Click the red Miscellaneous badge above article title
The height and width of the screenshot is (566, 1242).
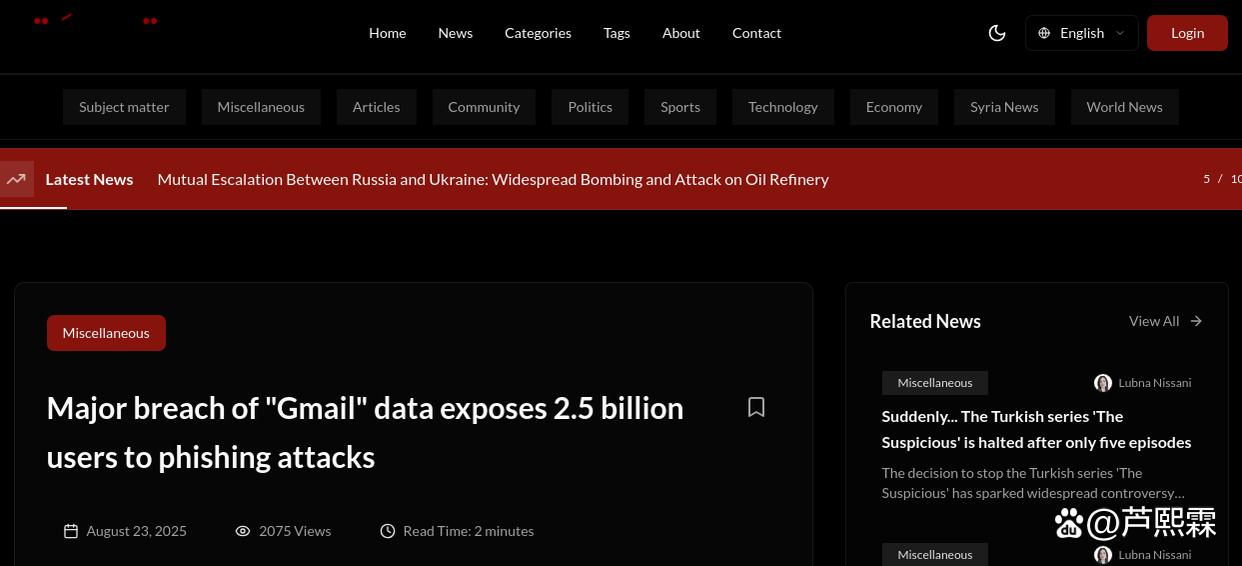click(106, 333)
